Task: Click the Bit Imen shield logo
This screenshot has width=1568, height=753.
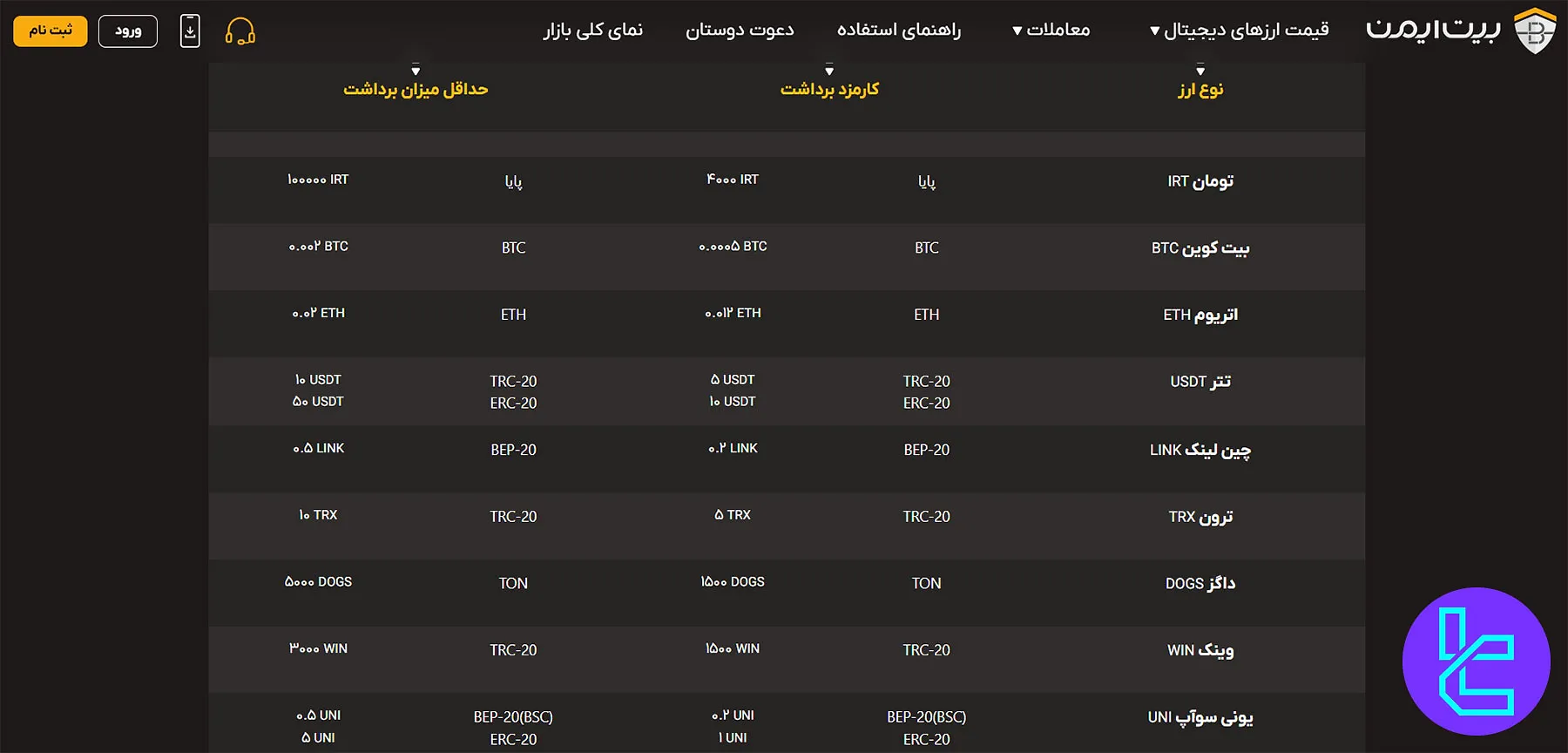Action: 1535,31
